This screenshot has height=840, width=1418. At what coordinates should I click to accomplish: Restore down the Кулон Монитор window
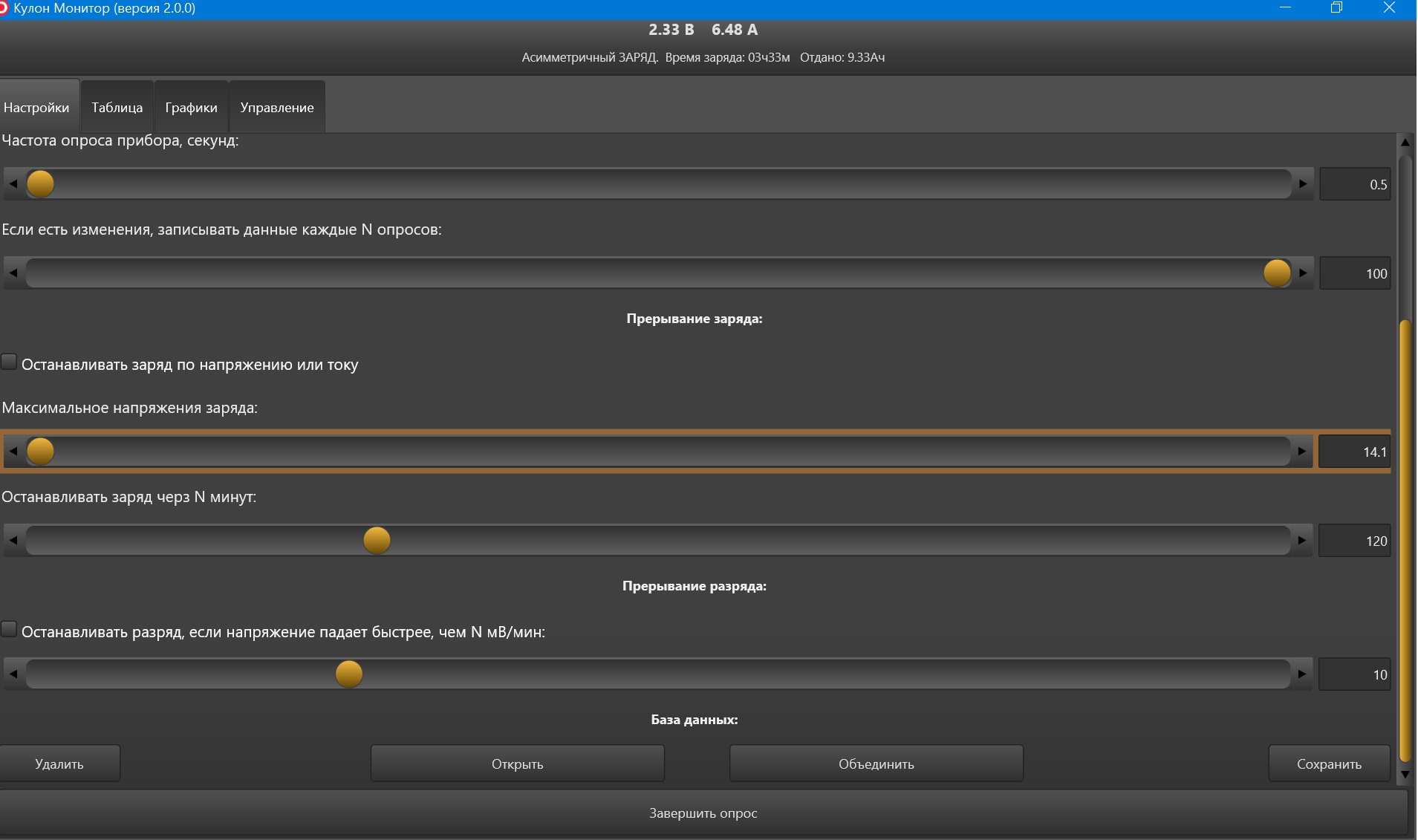tap(1336, 8)
